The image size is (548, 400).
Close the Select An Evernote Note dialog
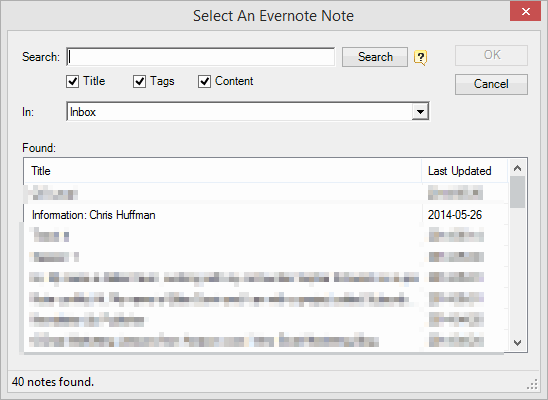(x=525, y=12)
